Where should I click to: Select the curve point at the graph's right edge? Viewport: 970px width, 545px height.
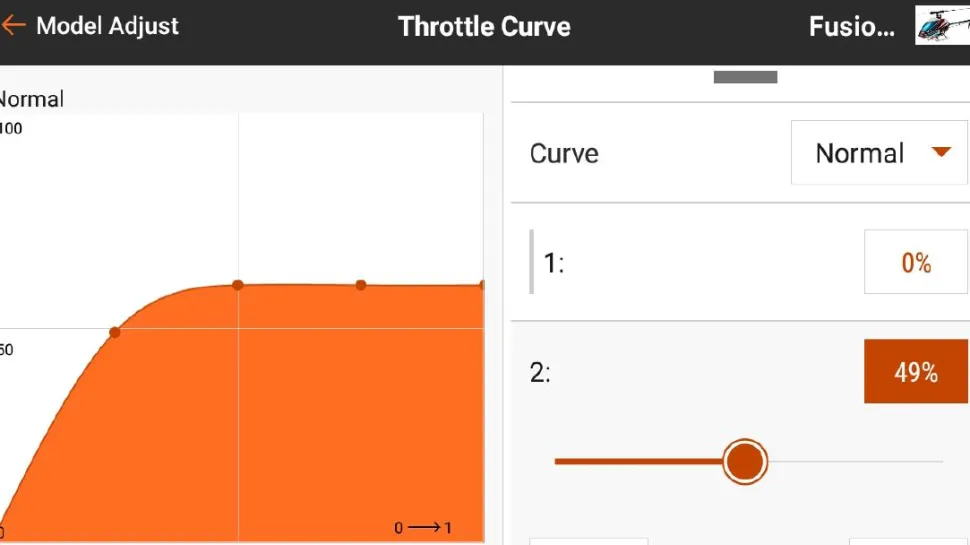(481, 285)
